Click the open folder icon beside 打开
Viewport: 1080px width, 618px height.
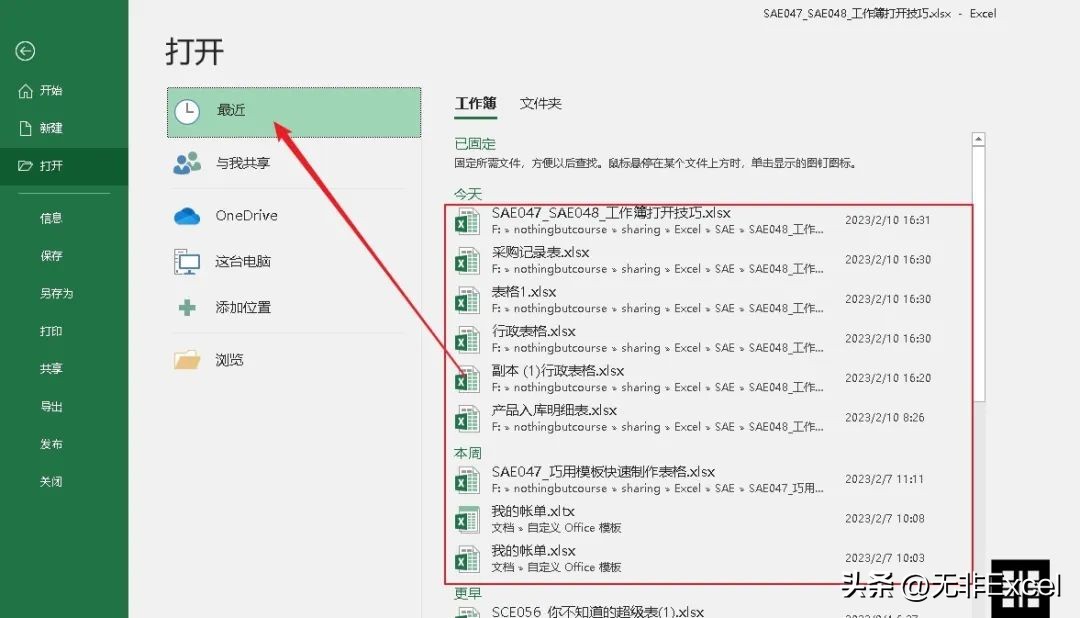[x=25, y=165]
